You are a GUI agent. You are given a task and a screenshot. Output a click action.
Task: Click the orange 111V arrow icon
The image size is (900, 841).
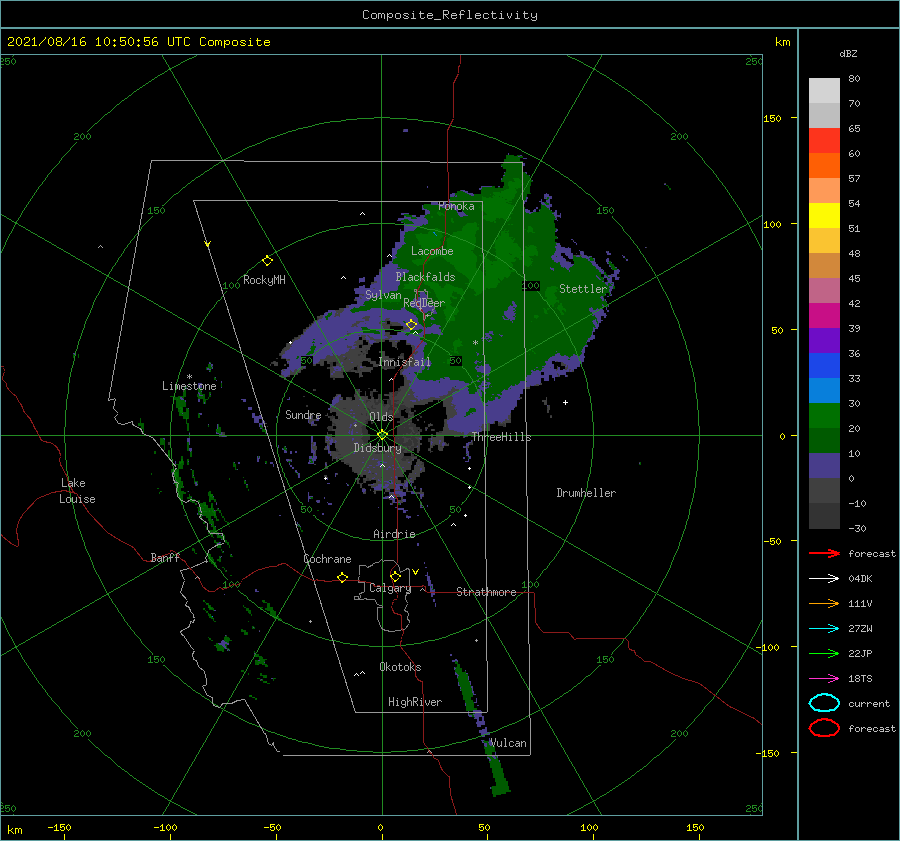click(824, 603)
